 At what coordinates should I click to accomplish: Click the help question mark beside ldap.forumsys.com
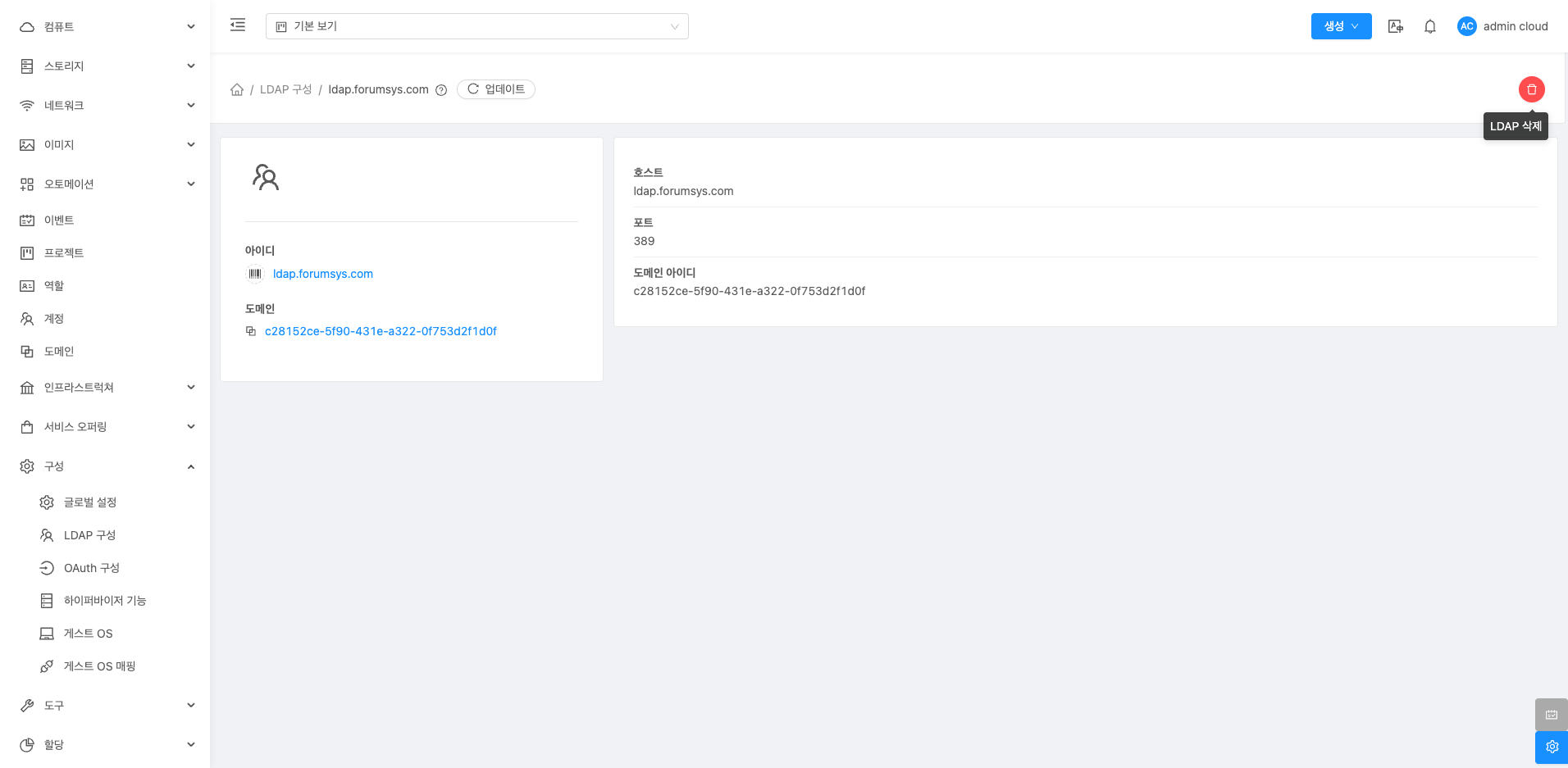pyautogui.click(x=441, y=90)
